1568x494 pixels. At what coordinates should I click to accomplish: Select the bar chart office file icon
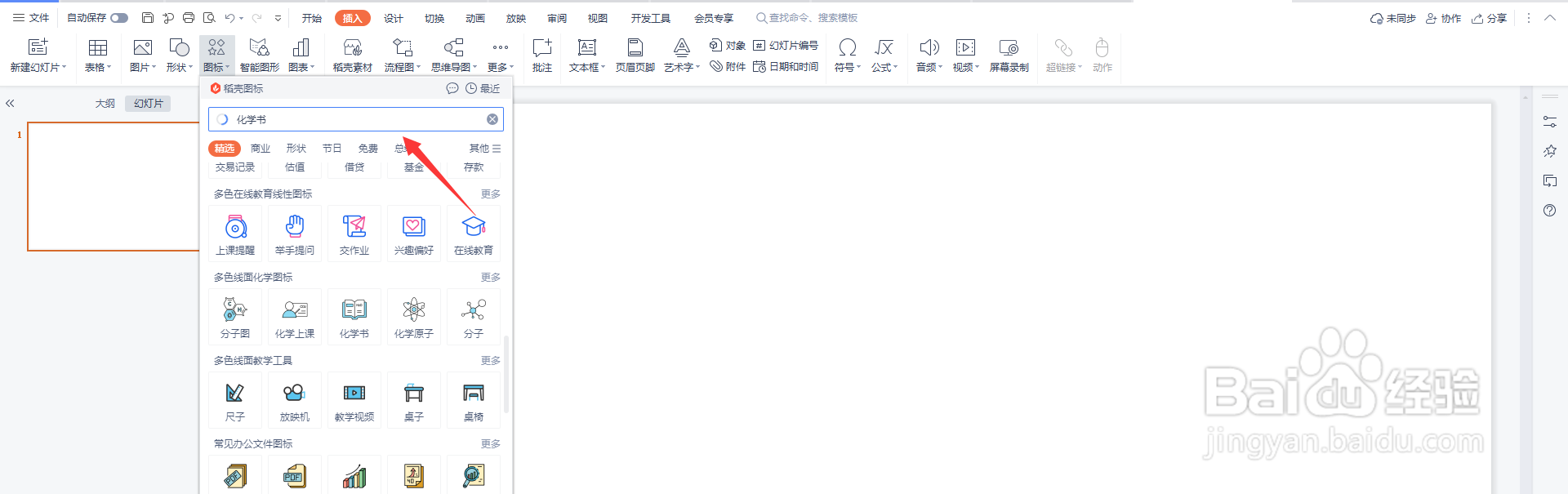354,475
